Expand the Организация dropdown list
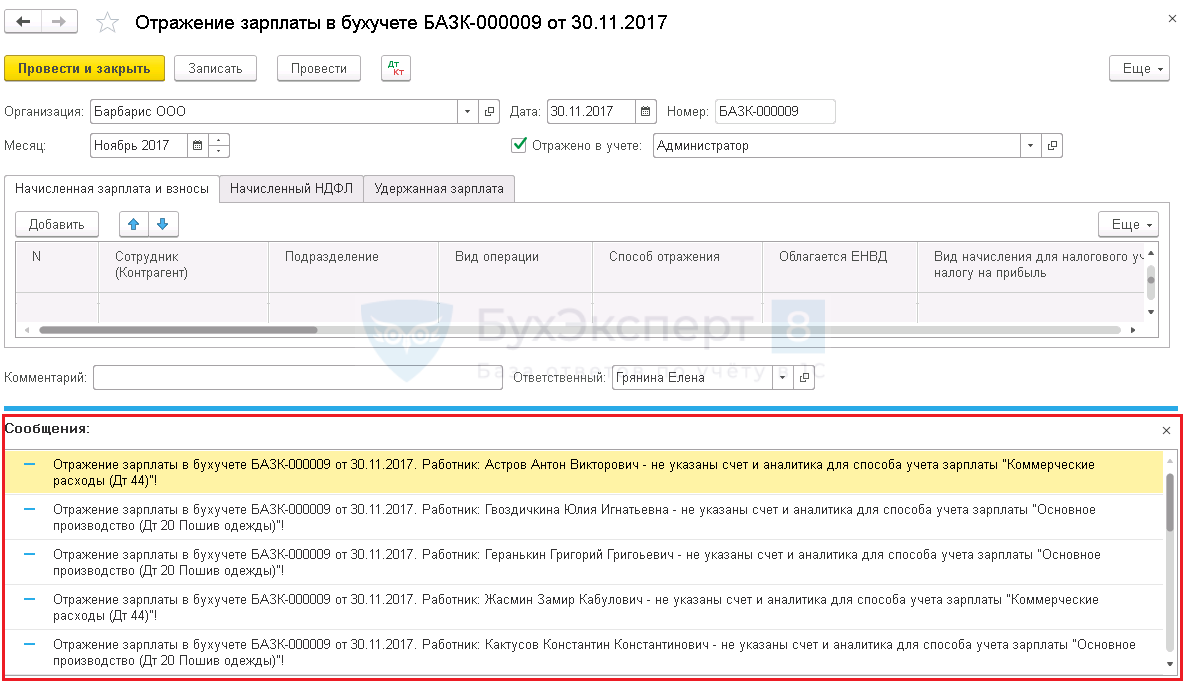This screenshot has height=683, width=1187. [468, 111]
